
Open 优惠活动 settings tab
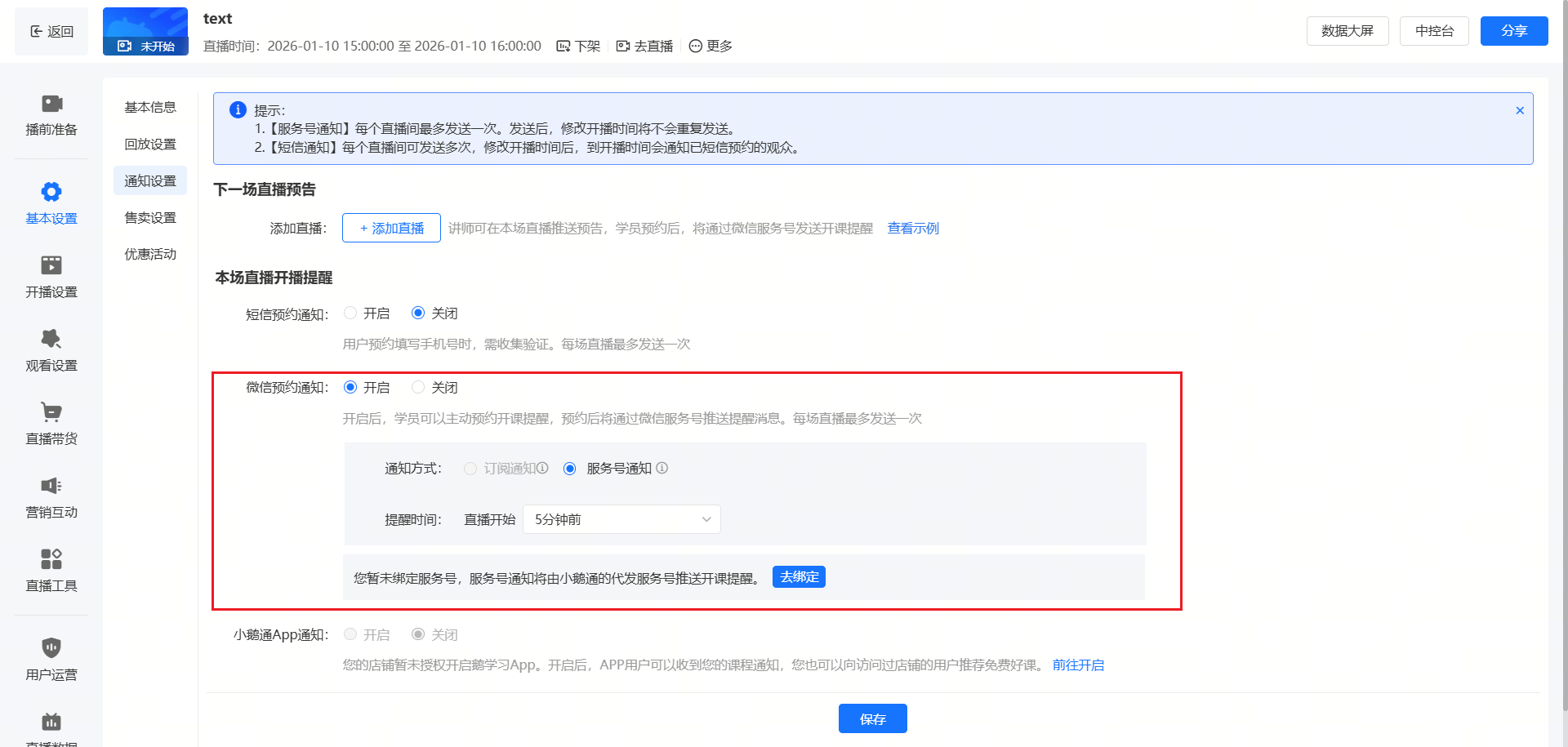150,254
